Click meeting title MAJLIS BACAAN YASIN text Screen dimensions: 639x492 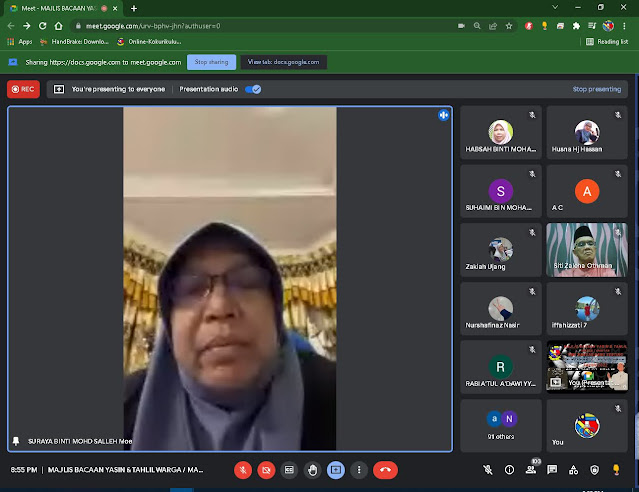tap(126, 470)
